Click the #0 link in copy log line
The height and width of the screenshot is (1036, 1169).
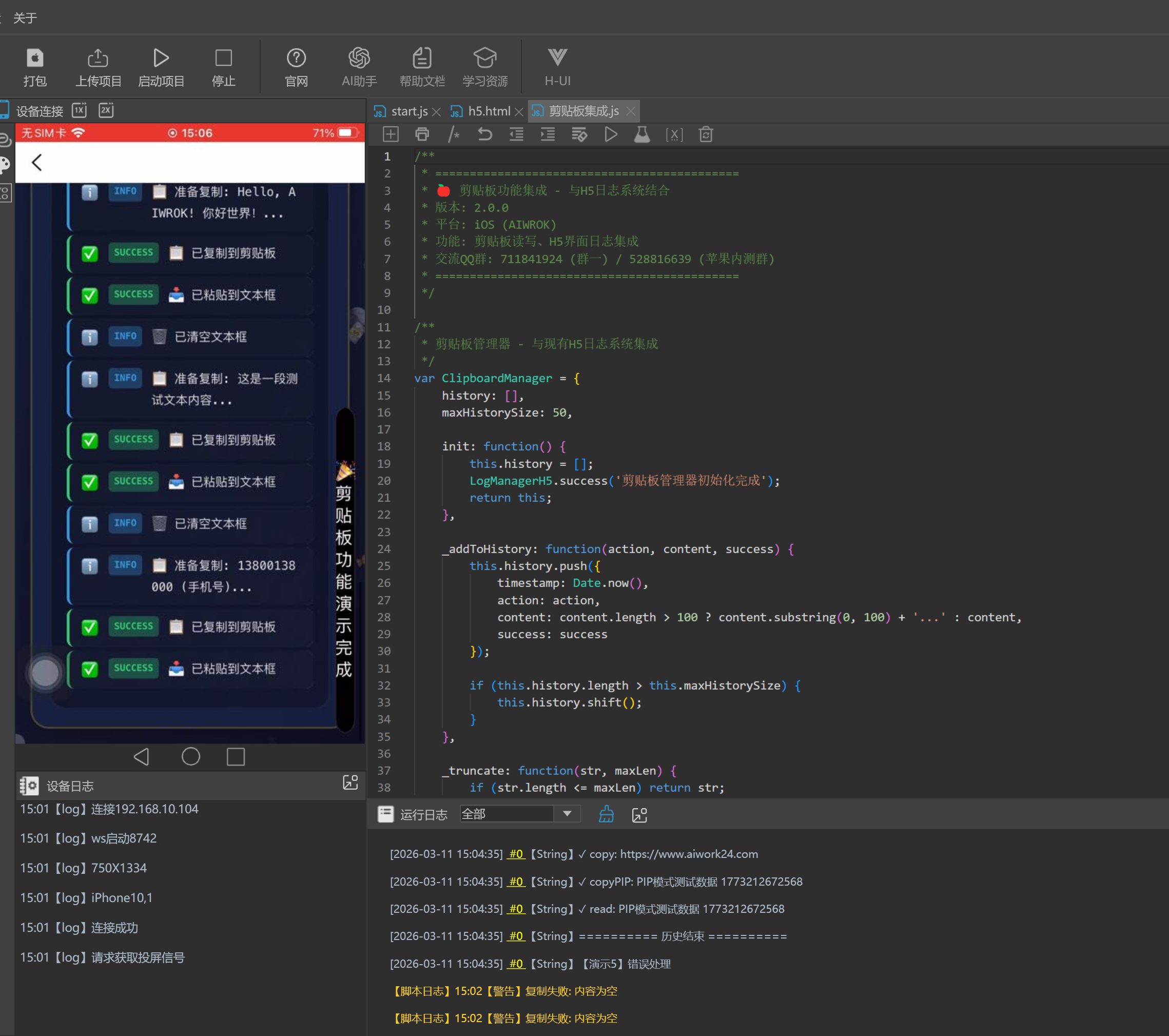[516, 854]
